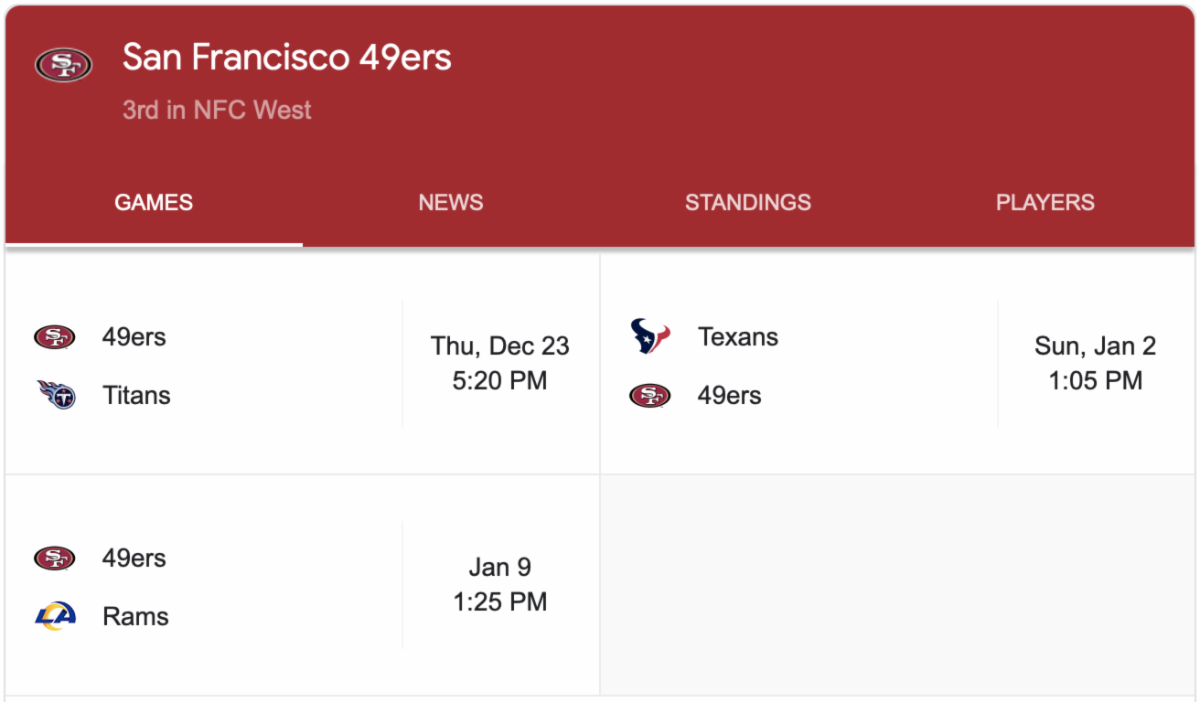Click the 49ers logo in Texans game

pyautogui.click(x=650, y=396)
